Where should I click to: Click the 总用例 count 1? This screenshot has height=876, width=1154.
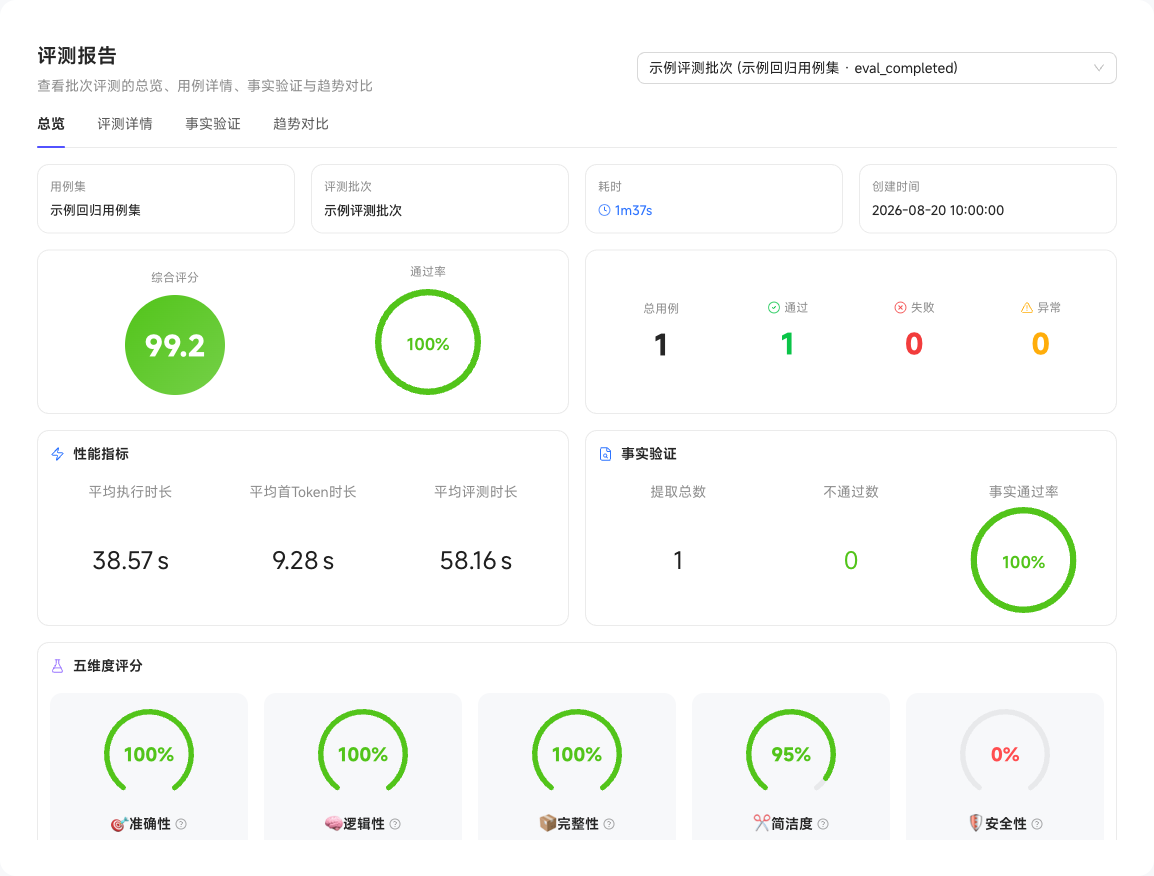[x=661, y=345]
